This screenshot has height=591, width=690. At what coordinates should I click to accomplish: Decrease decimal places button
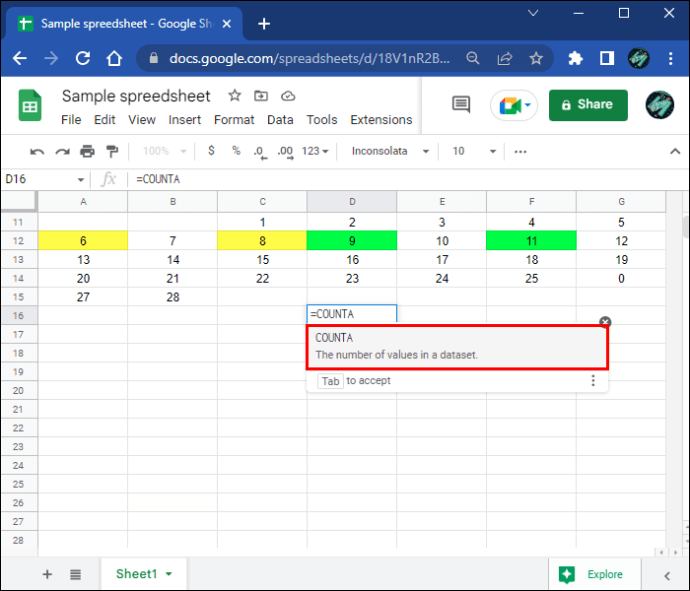[x=260, y=152]
